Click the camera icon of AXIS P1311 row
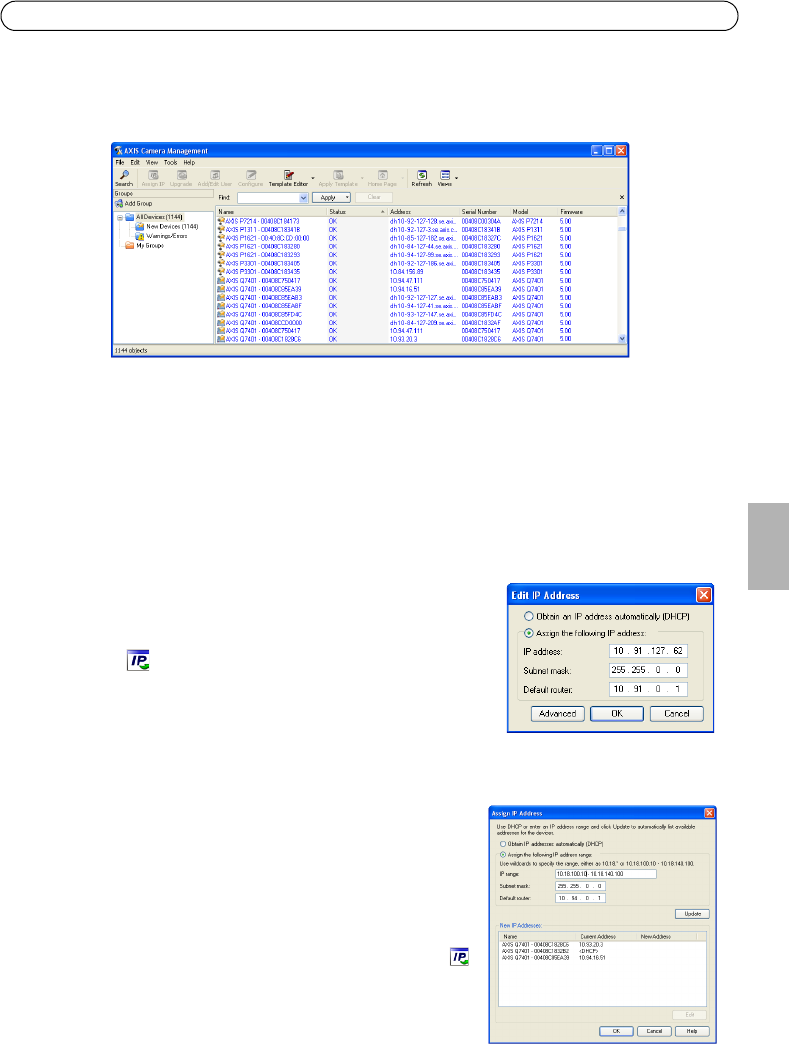The image size is (789, 1044). coord(221,230)
